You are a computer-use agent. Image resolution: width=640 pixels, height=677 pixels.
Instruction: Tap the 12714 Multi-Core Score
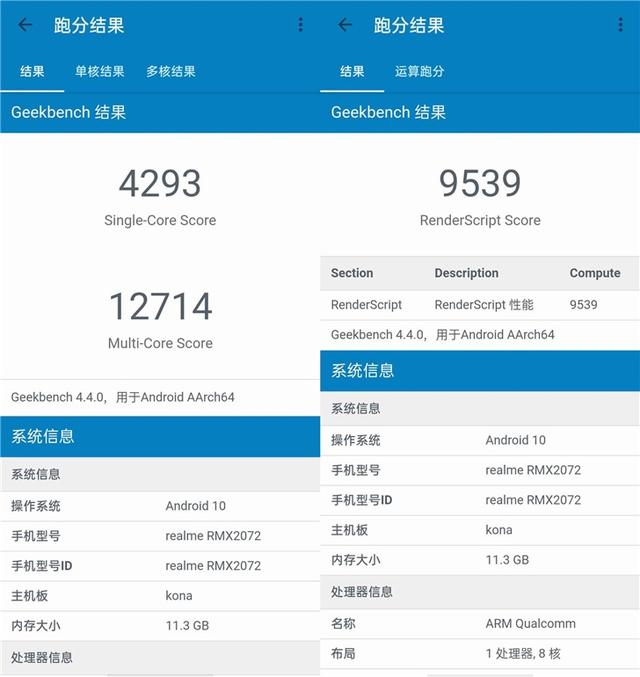point(160,306)
